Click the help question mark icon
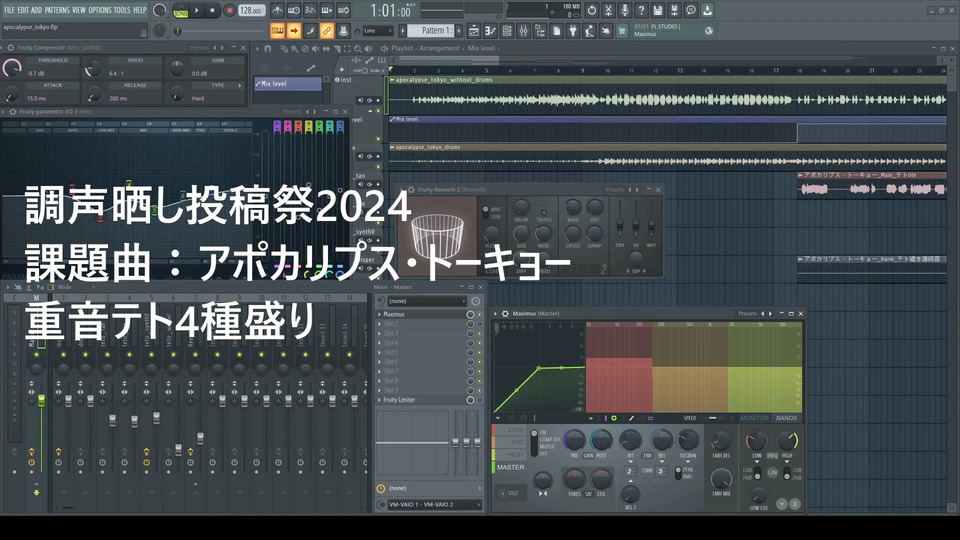 (641, 10)
